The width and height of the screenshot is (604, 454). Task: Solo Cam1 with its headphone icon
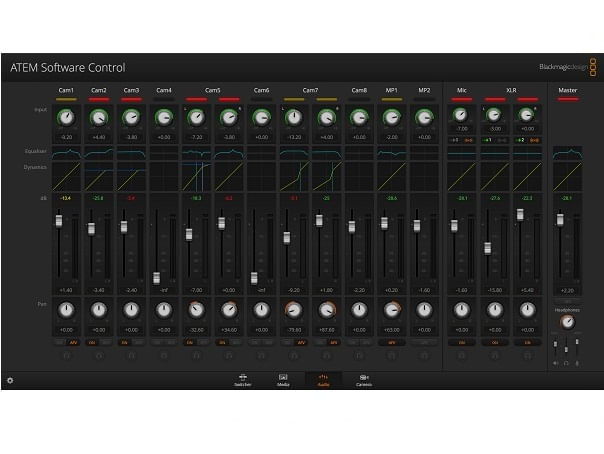click(66, 355)
